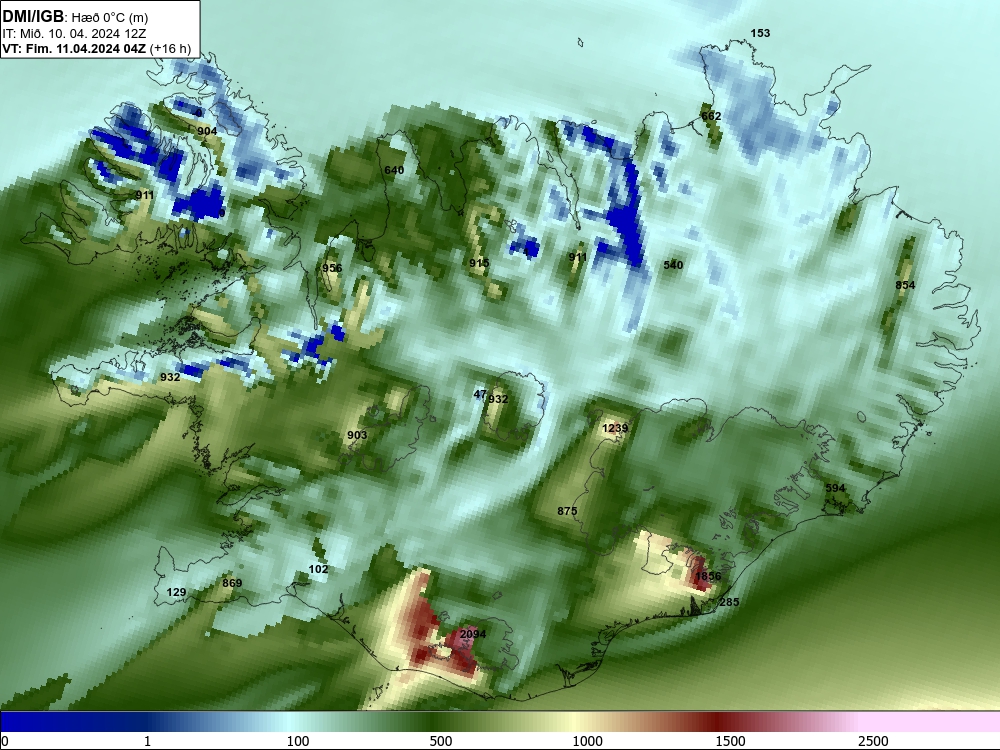Click the 875 value label

[x=567, y=511]
